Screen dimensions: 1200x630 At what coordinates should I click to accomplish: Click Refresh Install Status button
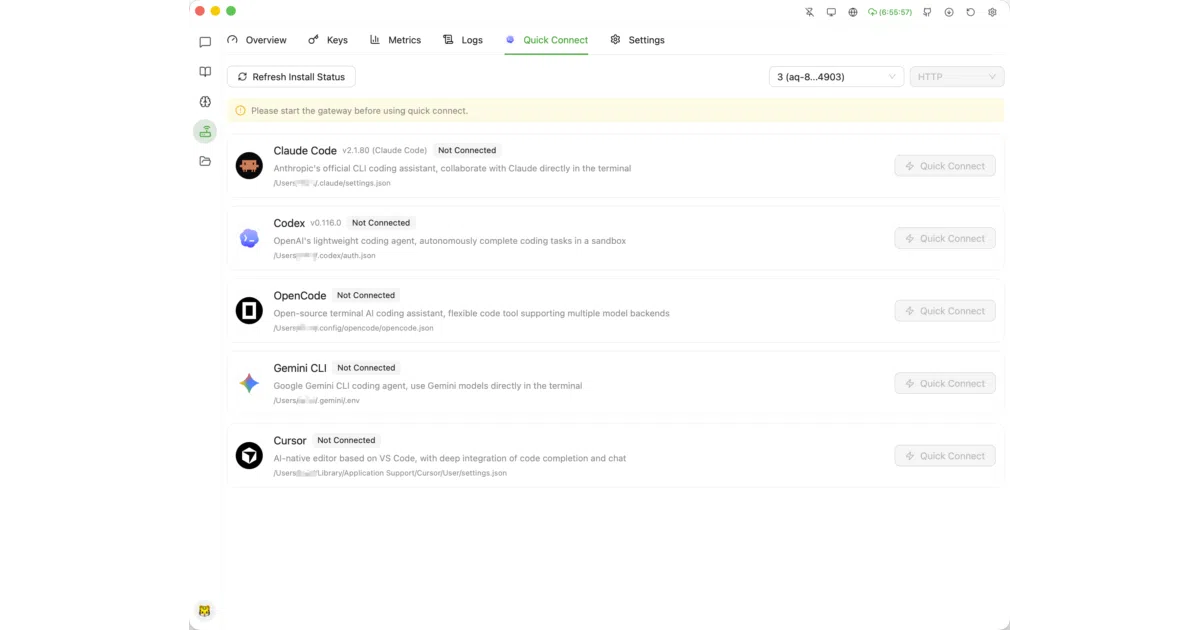pos(291,77)
